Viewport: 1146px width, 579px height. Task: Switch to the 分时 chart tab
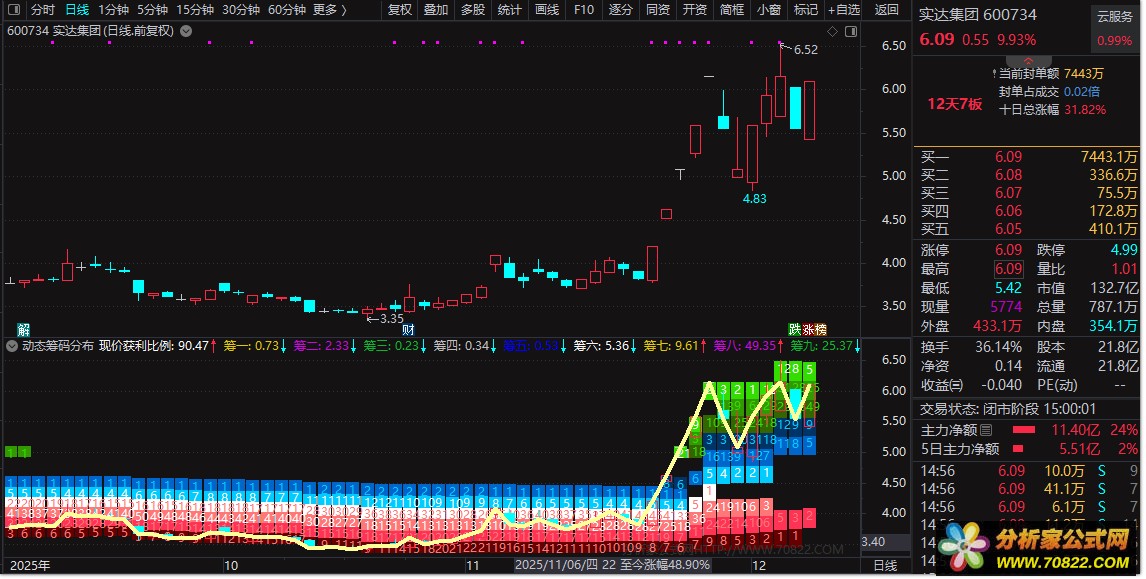point(43,10)
